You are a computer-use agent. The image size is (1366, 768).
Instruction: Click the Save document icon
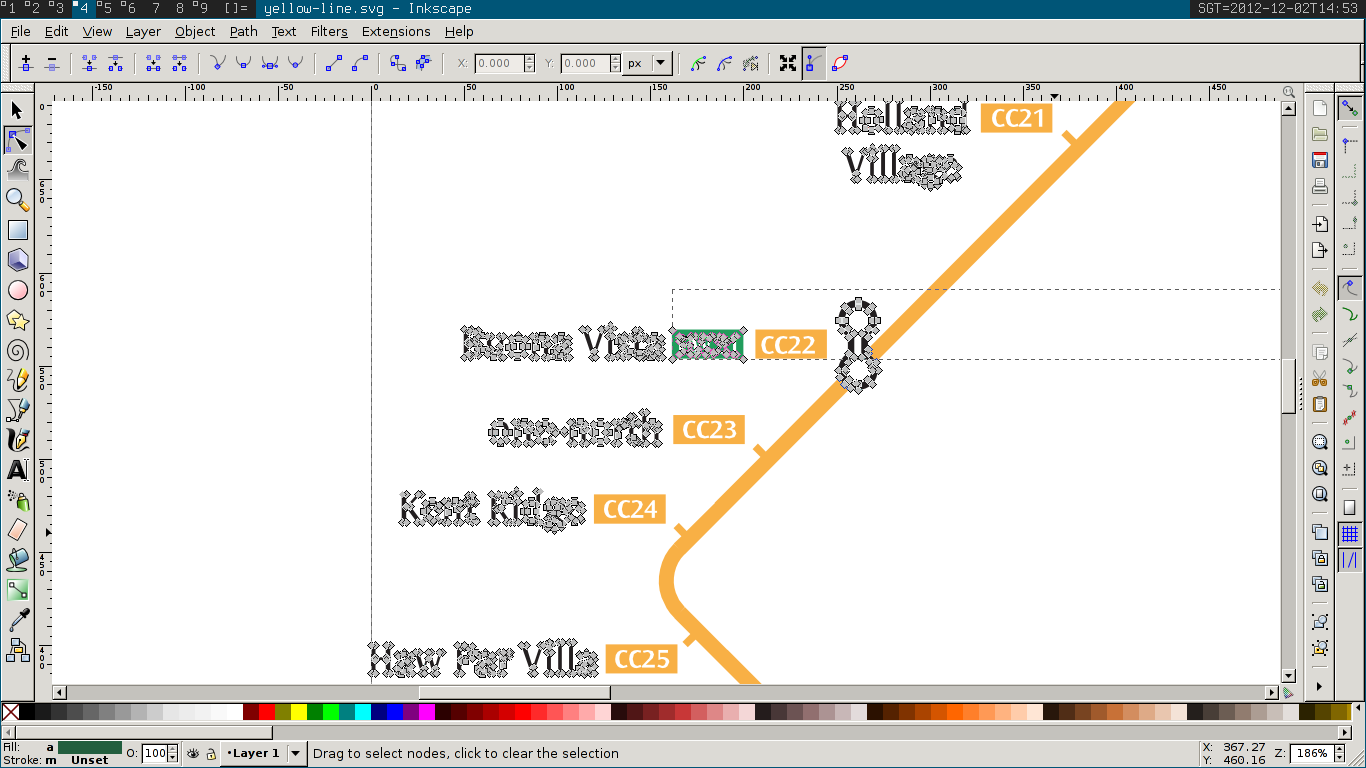tap(1319, 160)
